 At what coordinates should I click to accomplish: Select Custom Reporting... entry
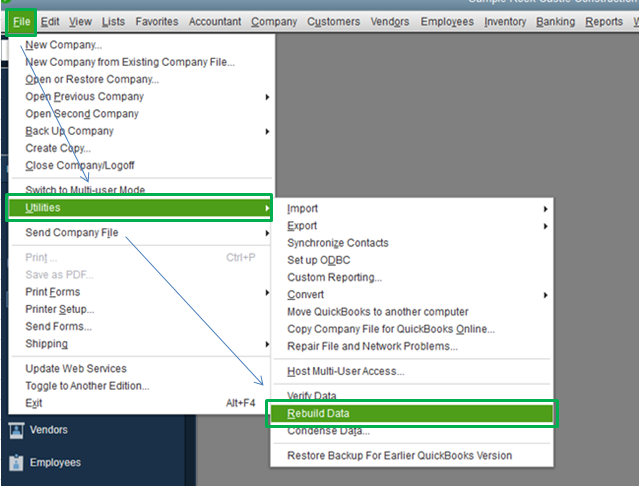pyautogui.click(x=412, y=277)
